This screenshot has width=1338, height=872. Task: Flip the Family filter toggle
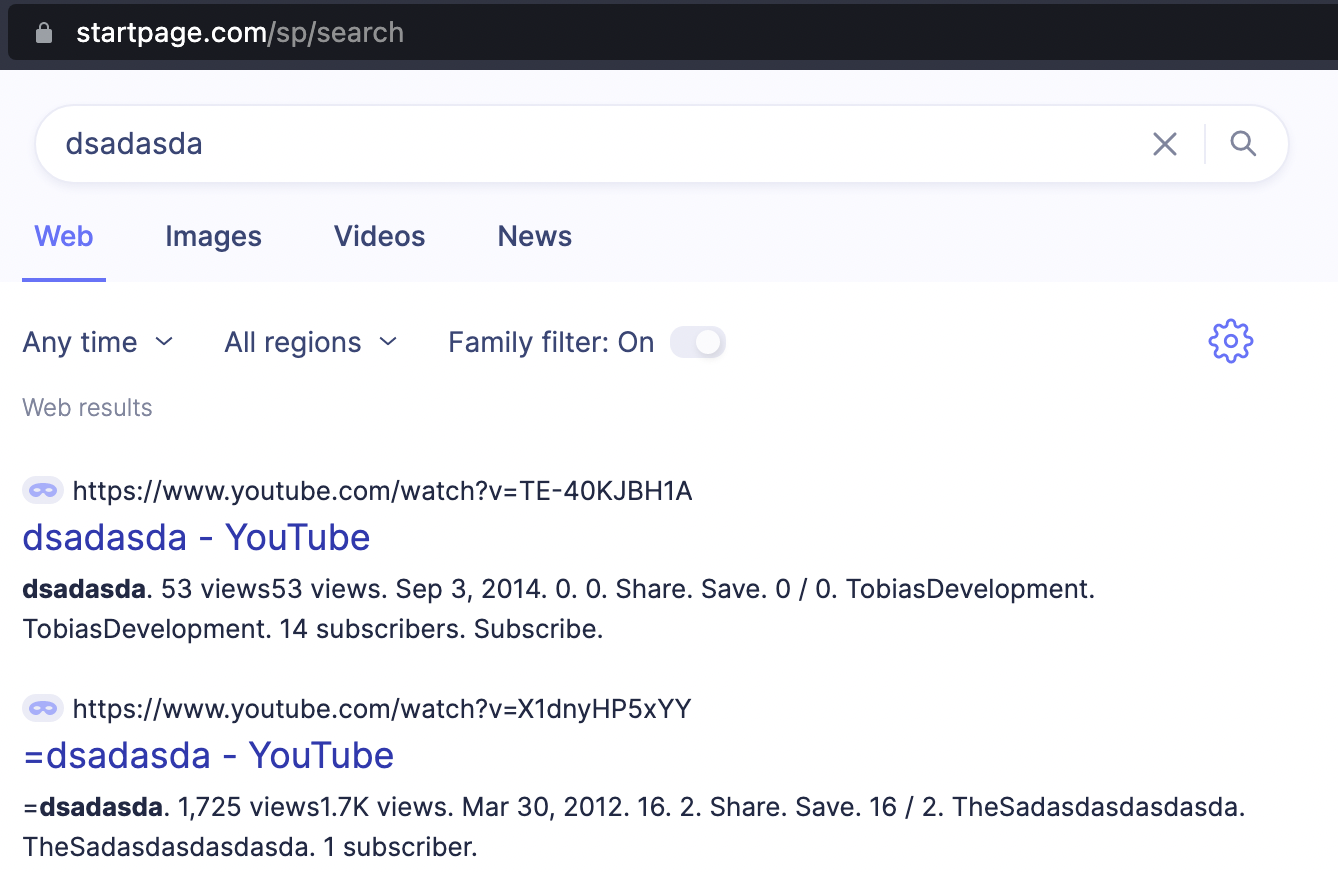point(697,341)
